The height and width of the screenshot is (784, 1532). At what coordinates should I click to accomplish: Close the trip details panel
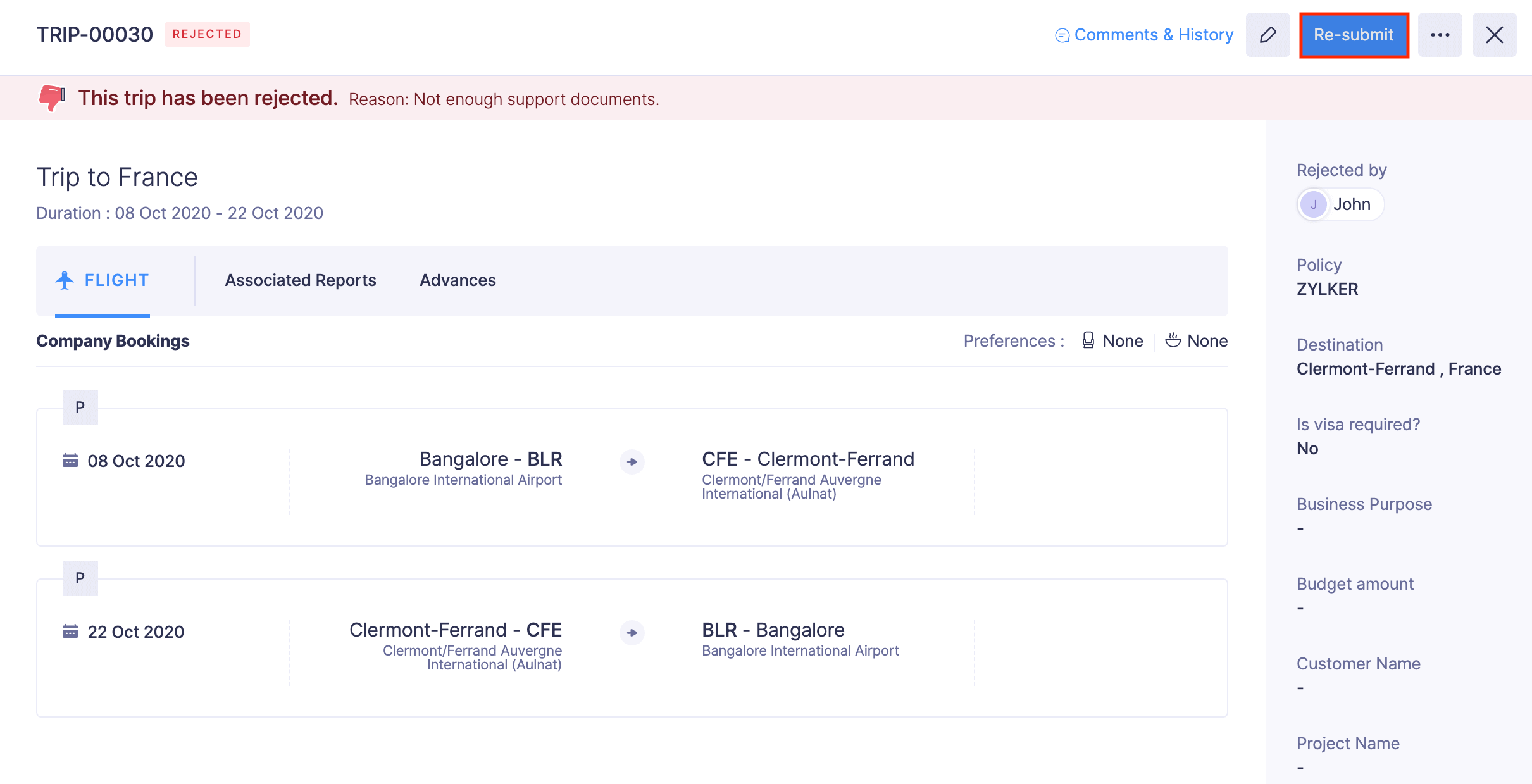(1494, 35)
